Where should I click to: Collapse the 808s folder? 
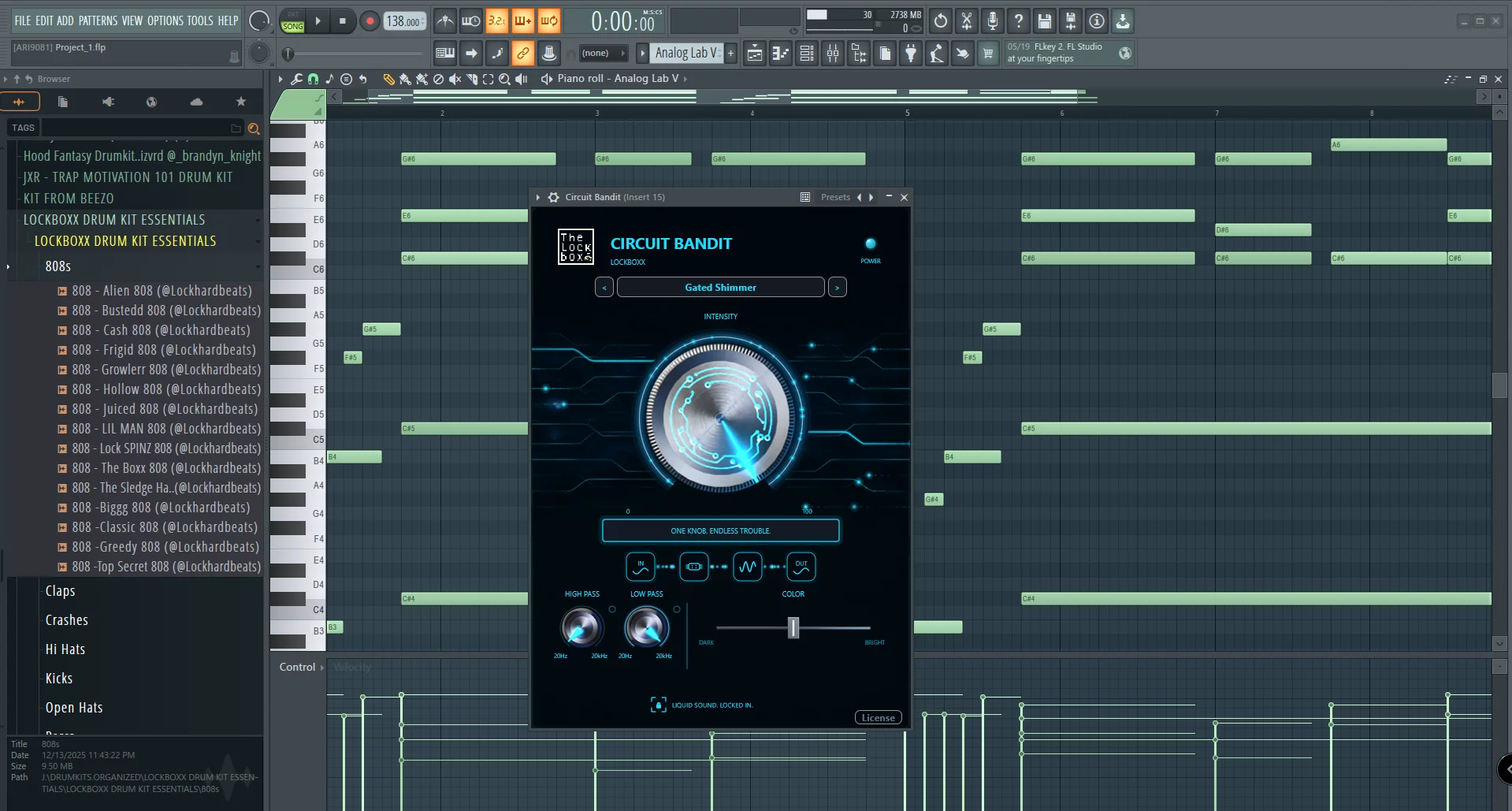pyautogui.click(x=58, y=266)
